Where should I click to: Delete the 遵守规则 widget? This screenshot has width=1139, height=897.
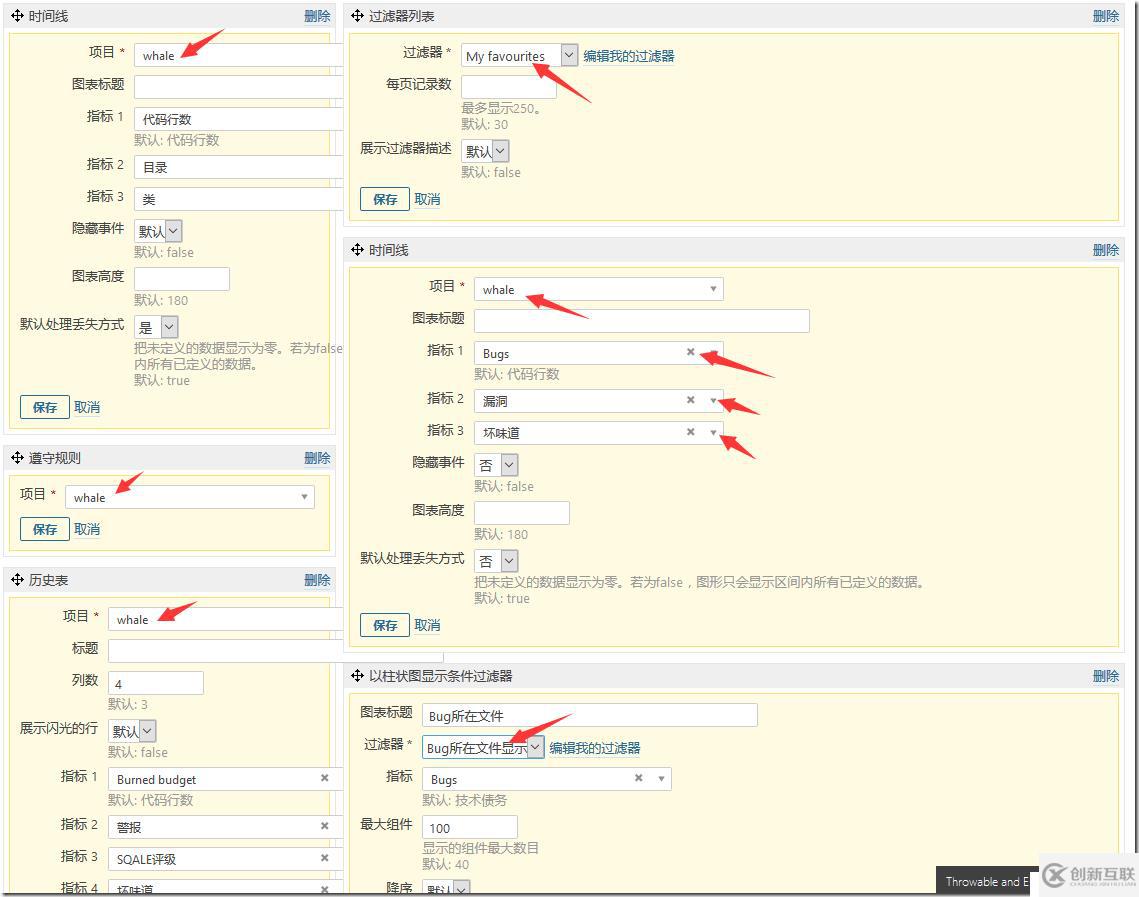(x=317, y=458)
